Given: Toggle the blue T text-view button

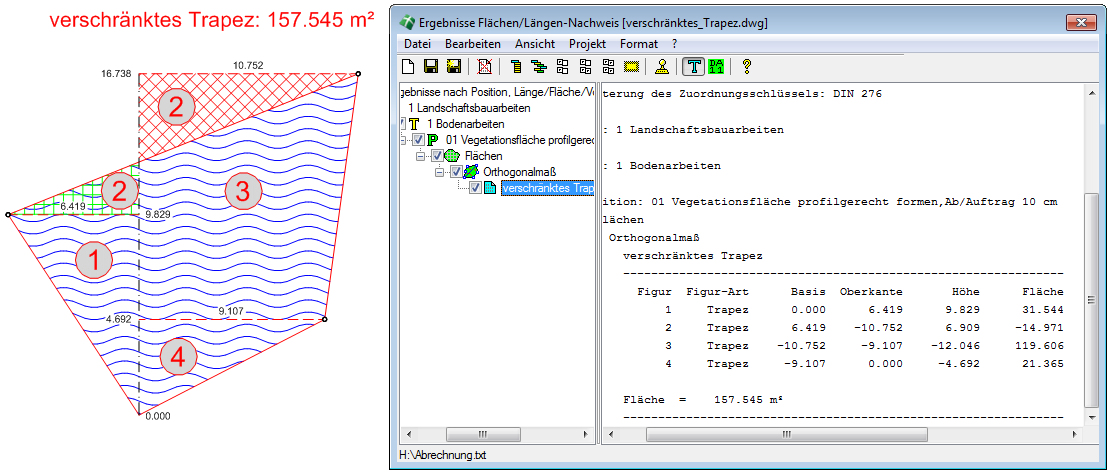Looking at the screenshot, I should tap(692, 67).
